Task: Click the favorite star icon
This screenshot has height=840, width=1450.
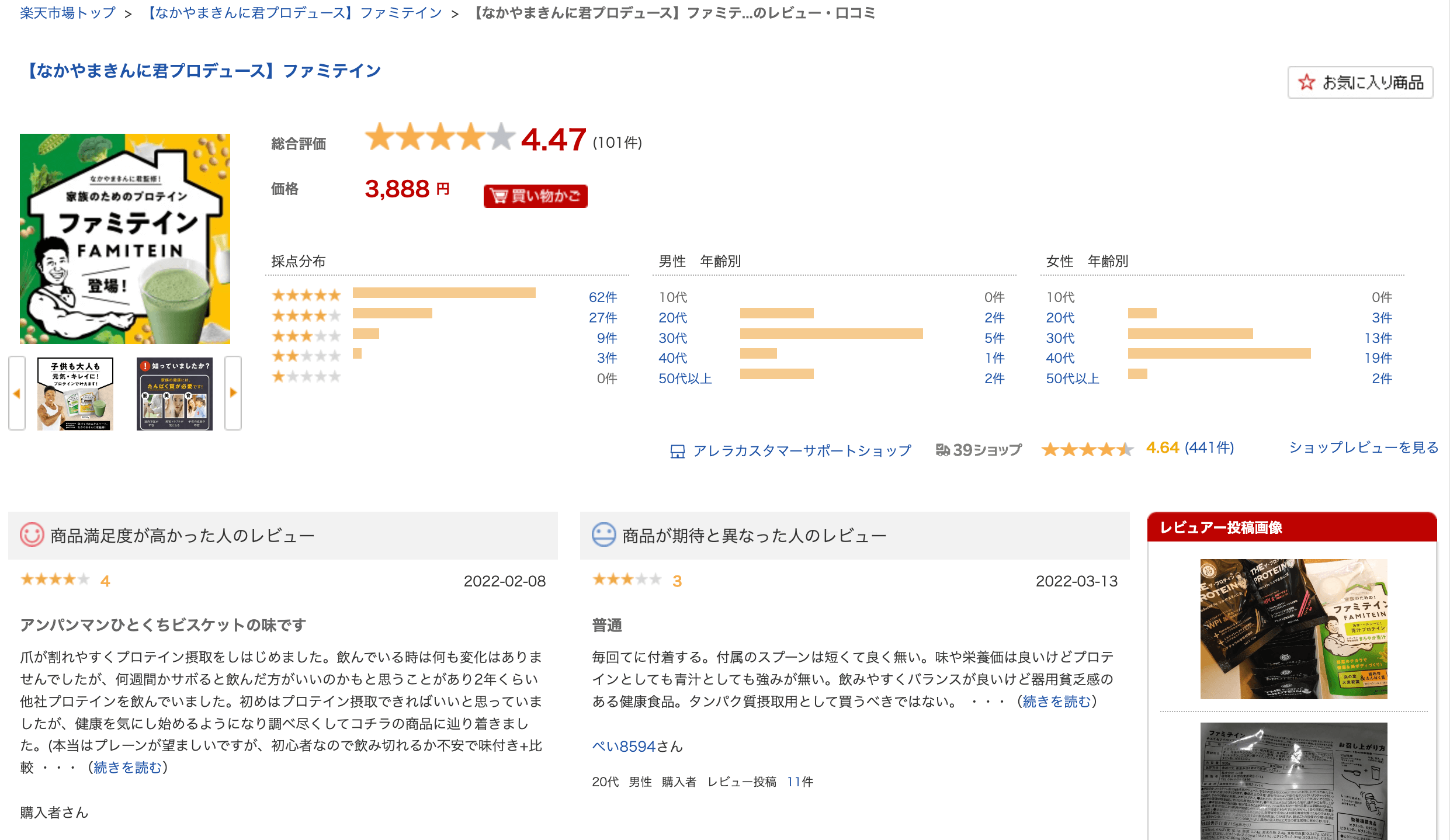Action: 1306,82
